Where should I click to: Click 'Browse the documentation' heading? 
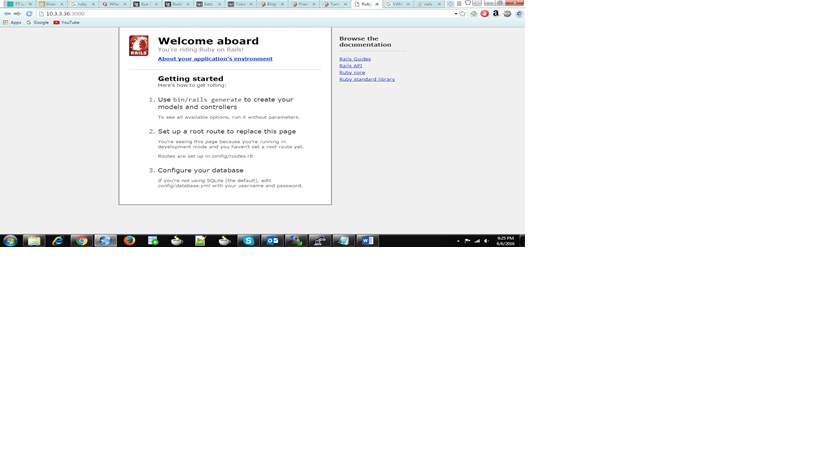[x=365, y=42]
